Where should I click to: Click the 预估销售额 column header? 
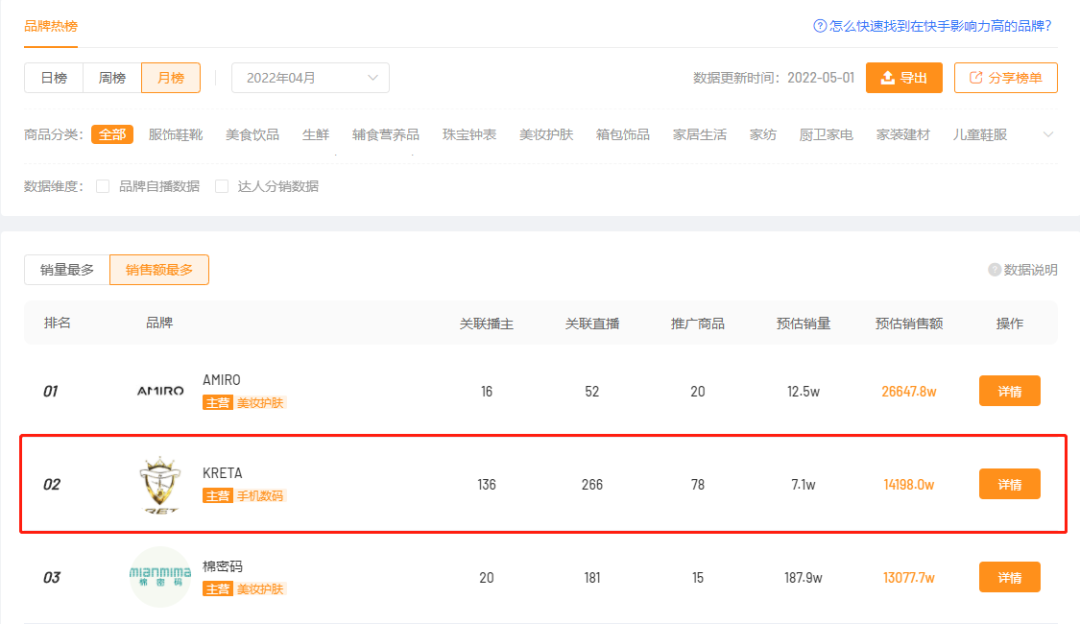tap(908, 324)
